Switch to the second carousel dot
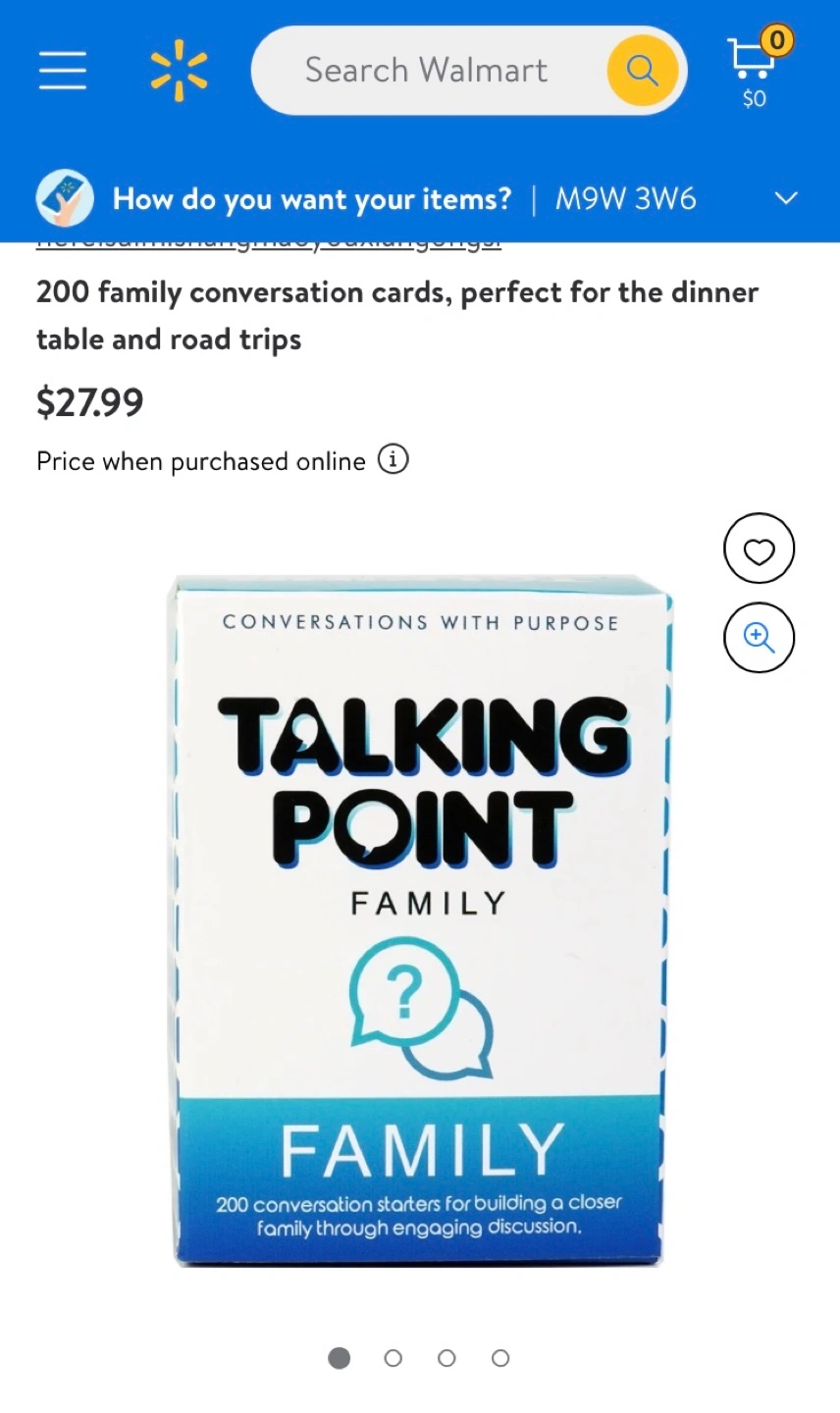The height and width of the screenshot is (1413, 840). pos(394,1358)
